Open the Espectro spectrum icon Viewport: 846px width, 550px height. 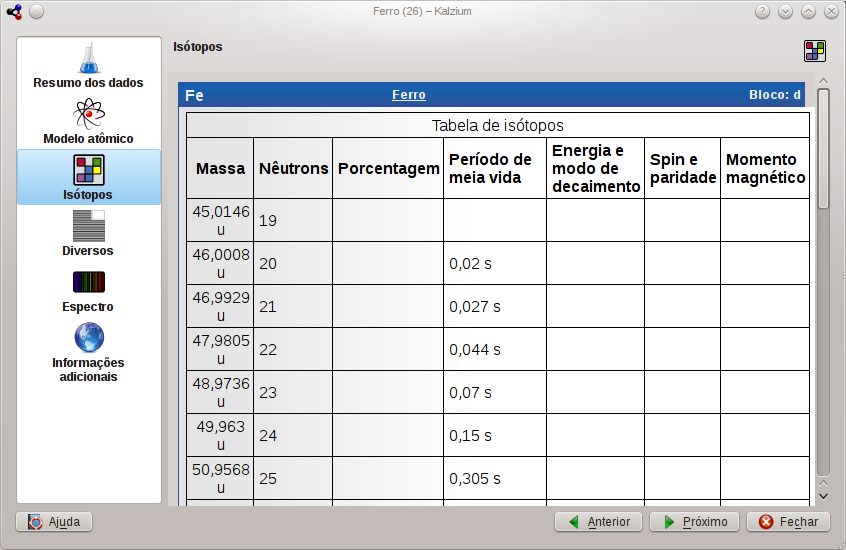click(88, 282)
